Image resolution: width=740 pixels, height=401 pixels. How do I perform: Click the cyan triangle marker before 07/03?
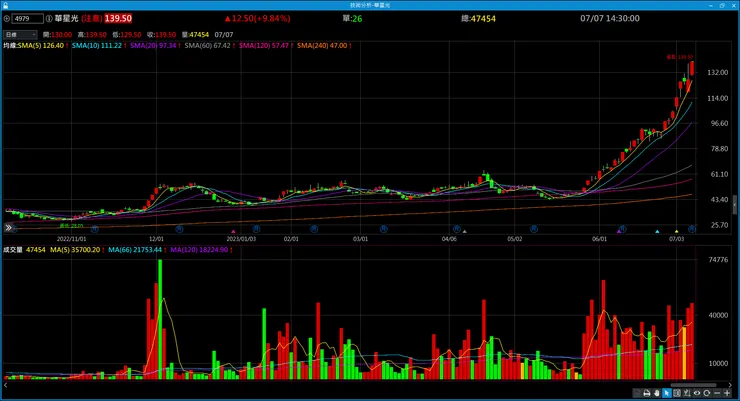[657, 232]
